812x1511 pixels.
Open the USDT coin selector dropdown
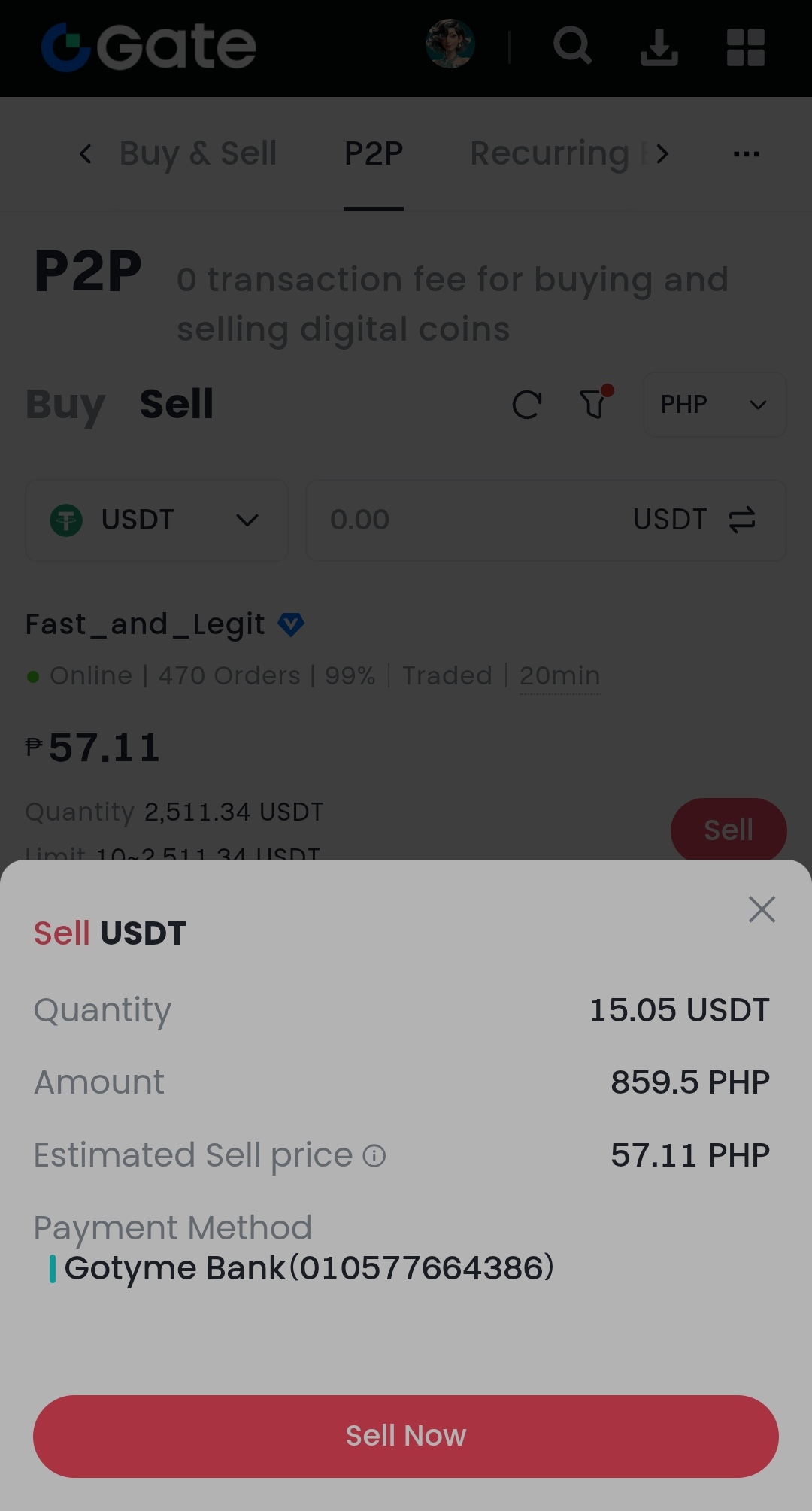[156, 520]
